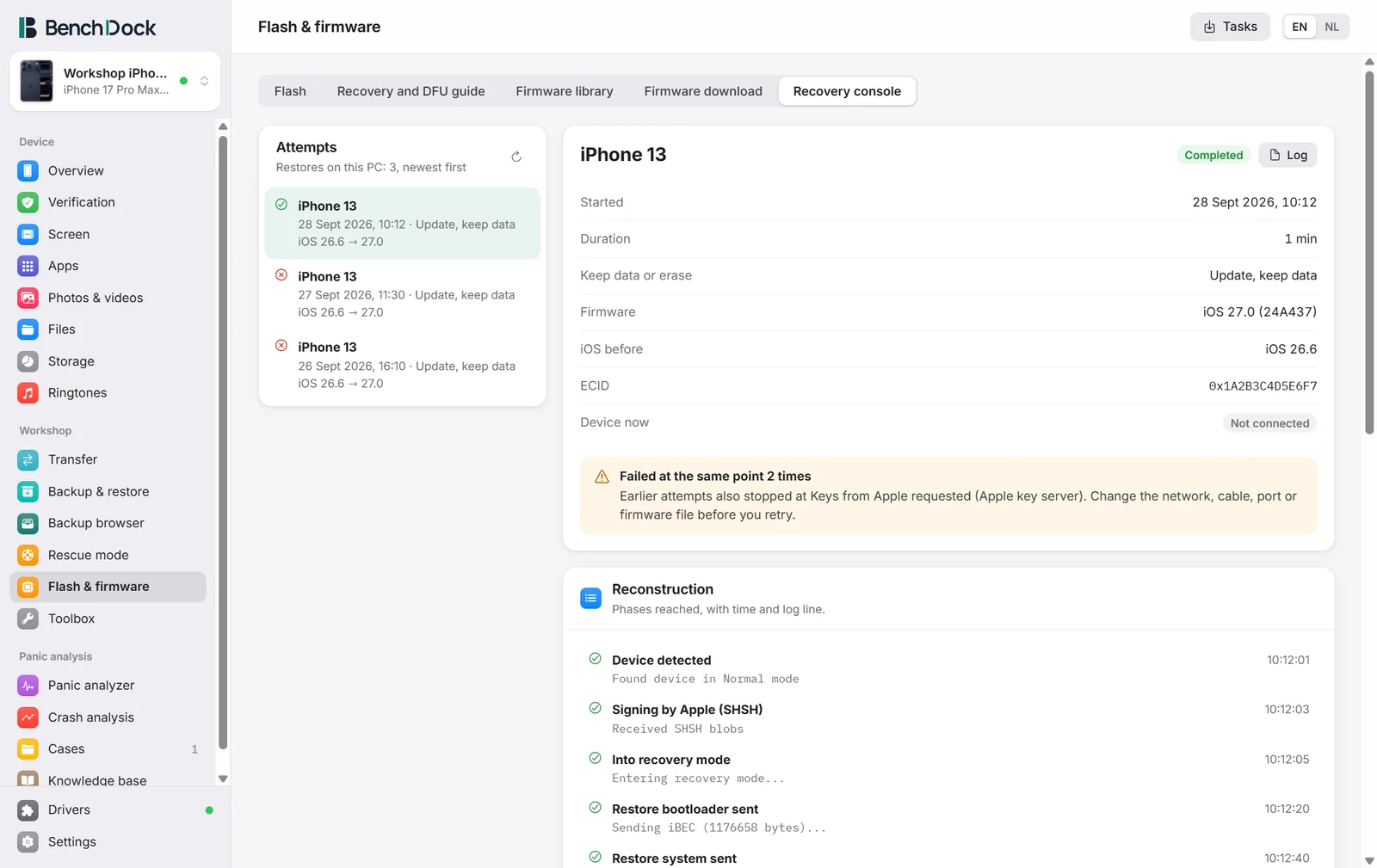This screenshot has height=868, width=1377.
Task: Click the failed icon of the 27 Sept attempt
Action: point(281,275)
